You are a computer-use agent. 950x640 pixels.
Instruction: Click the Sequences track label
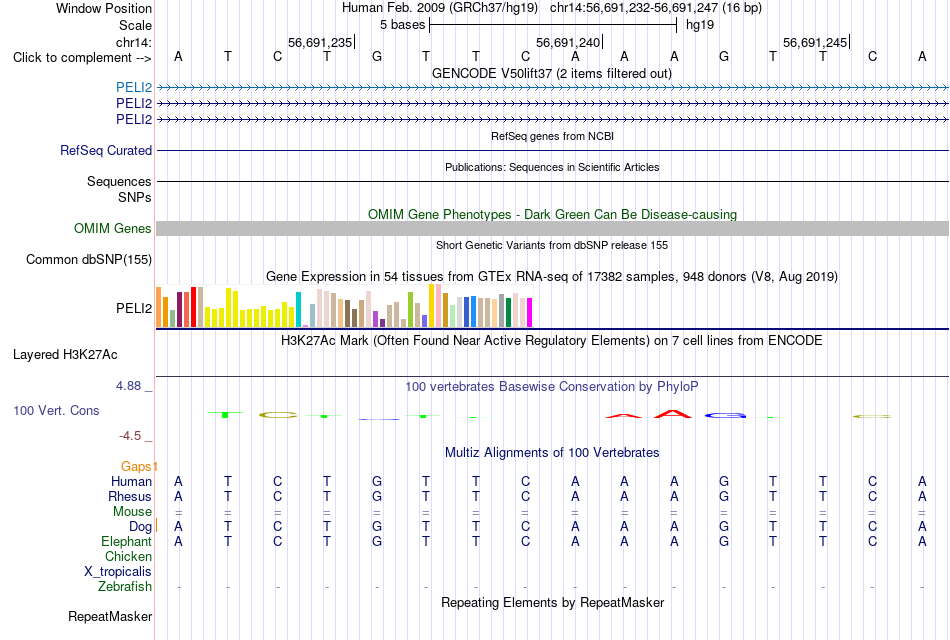coord(119,181)
